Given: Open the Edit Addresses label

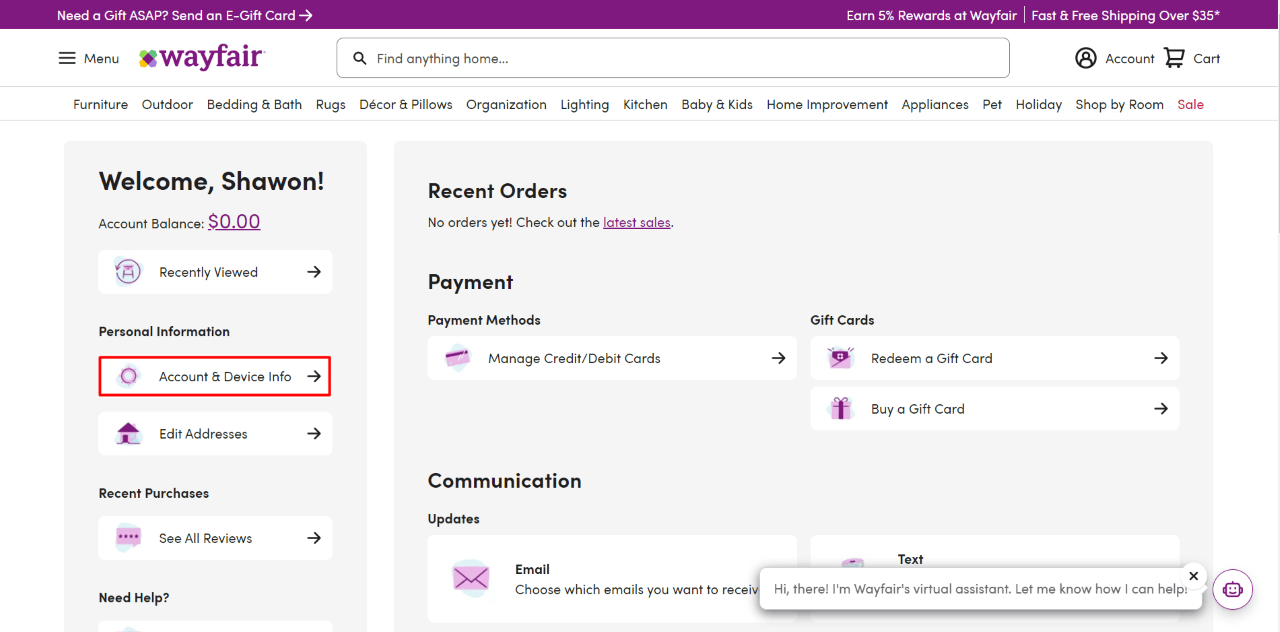Looking at the screenshot, I should point(203,434).
